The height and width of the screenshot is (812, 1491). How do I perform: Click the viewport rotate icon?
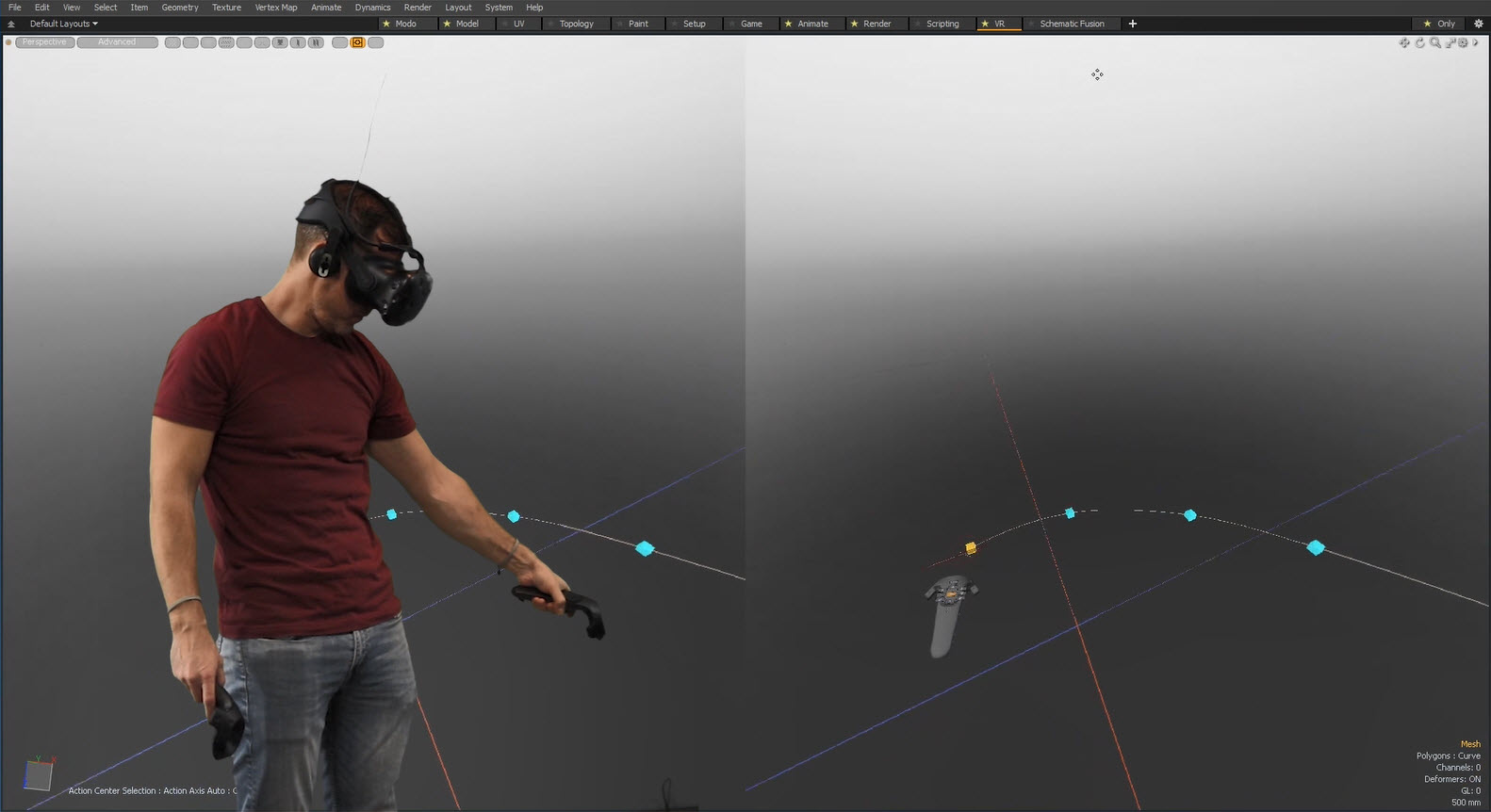(x=1419, y=42)
